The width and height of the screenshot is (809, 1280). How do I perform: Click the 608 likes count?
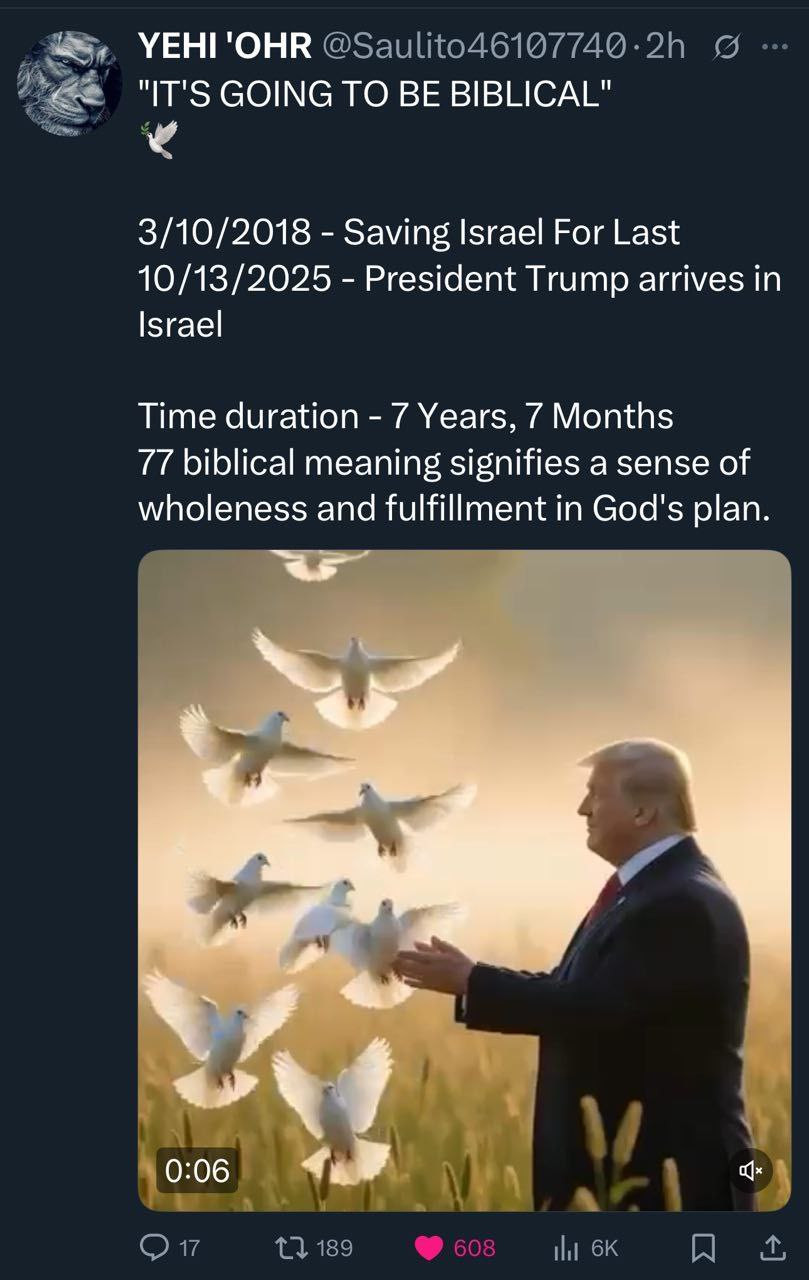(x=475, y=1247)
